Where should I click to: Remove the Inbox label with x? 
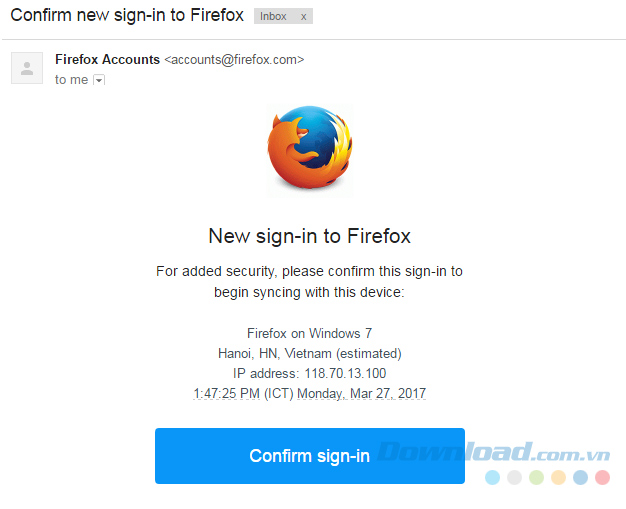tap(303, 17)
